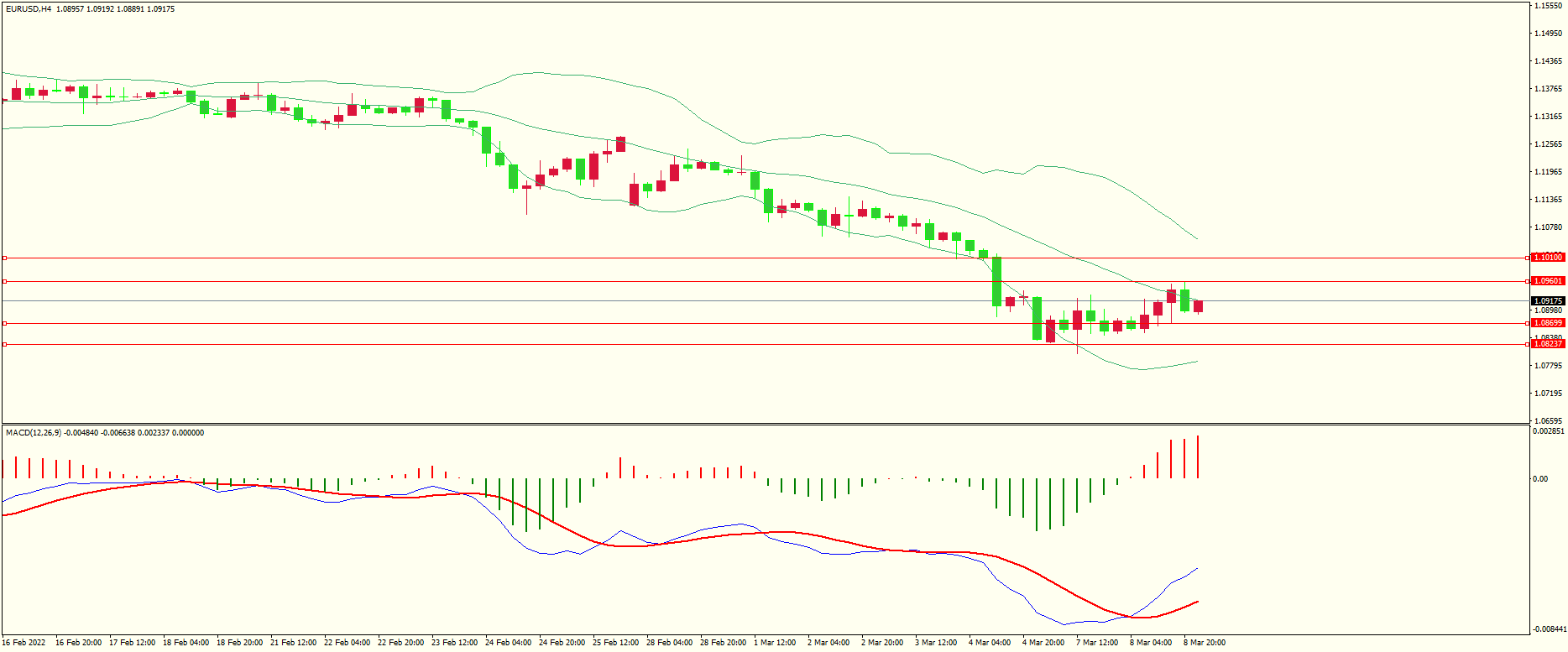The width and height of the screenshot is (1568, 652).
Task: Click the current price label 1.09175
Action: (x=1547, y=300)
